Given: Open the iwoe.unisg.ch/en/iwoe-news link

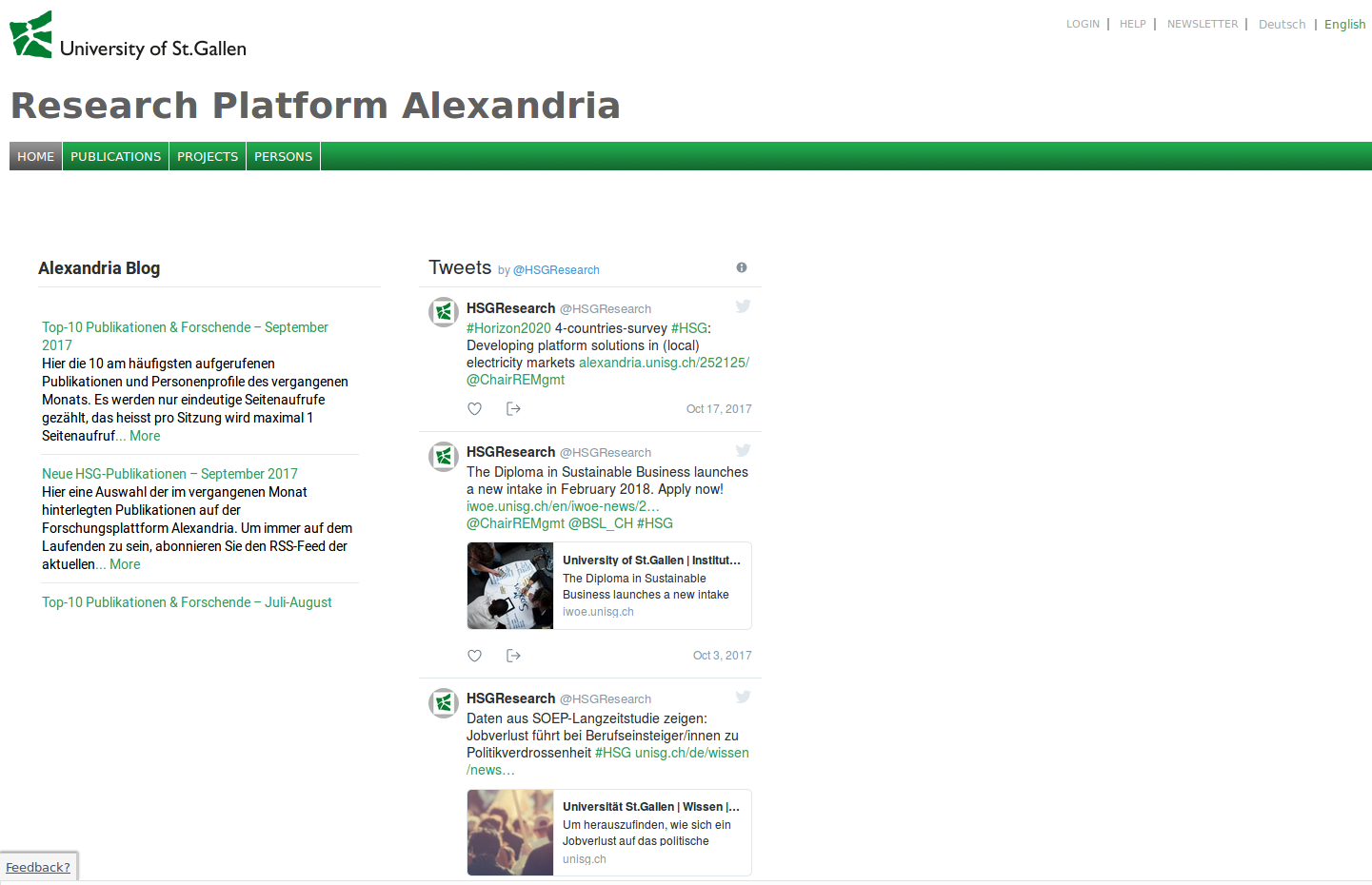Looking at the screenshot, I should pos(563,506).
